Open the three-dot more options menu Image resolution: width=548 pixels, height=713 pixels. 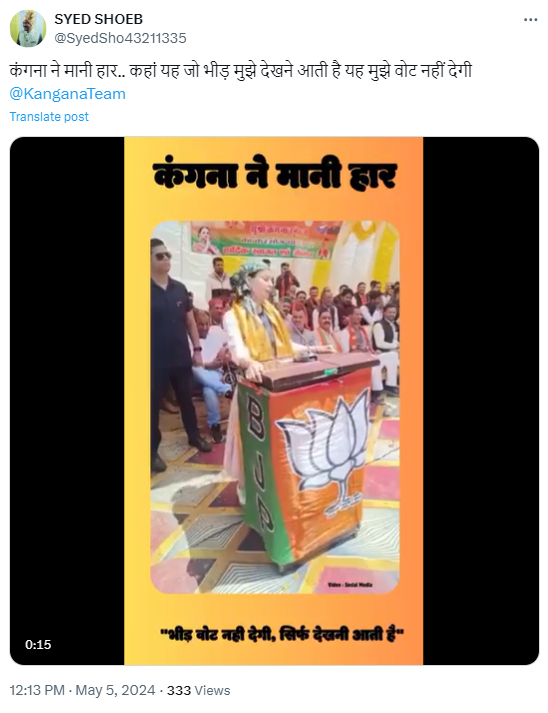pos(530,20)
